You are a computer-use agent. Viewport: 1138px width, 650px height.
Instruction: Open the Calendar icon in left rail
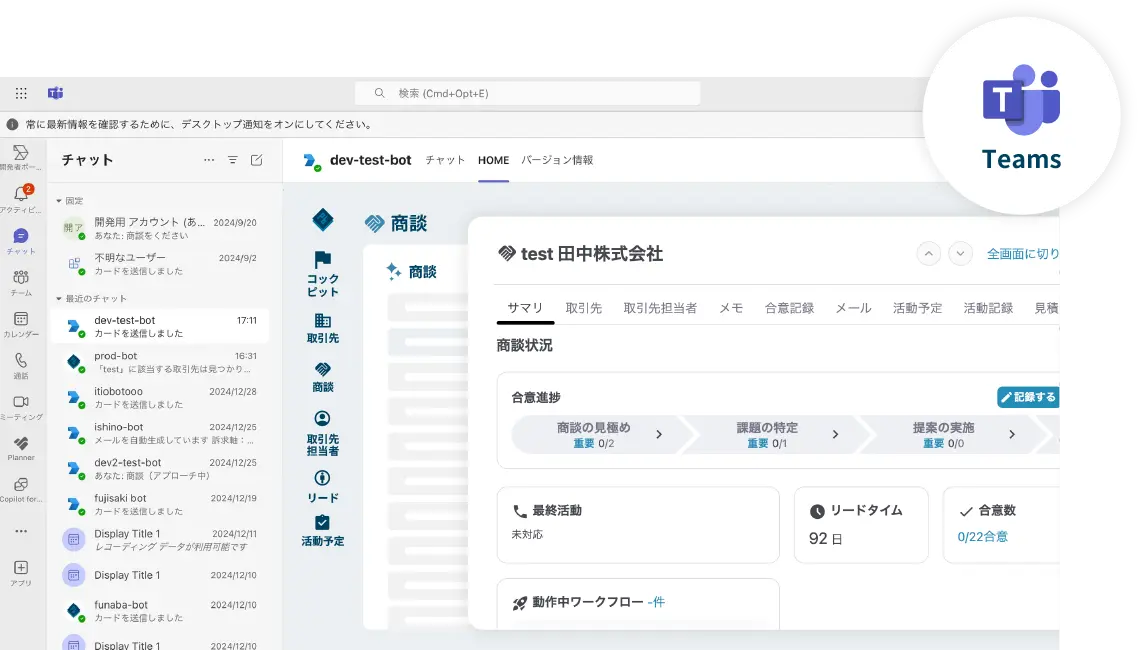(x=20, y=319)
